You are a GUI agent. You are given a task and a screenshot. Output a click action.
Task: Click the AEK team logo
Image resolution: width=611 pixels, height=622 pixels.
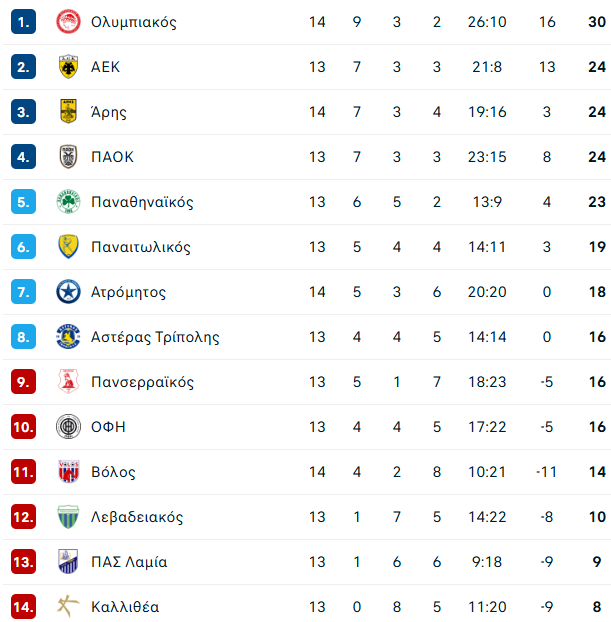68,66
